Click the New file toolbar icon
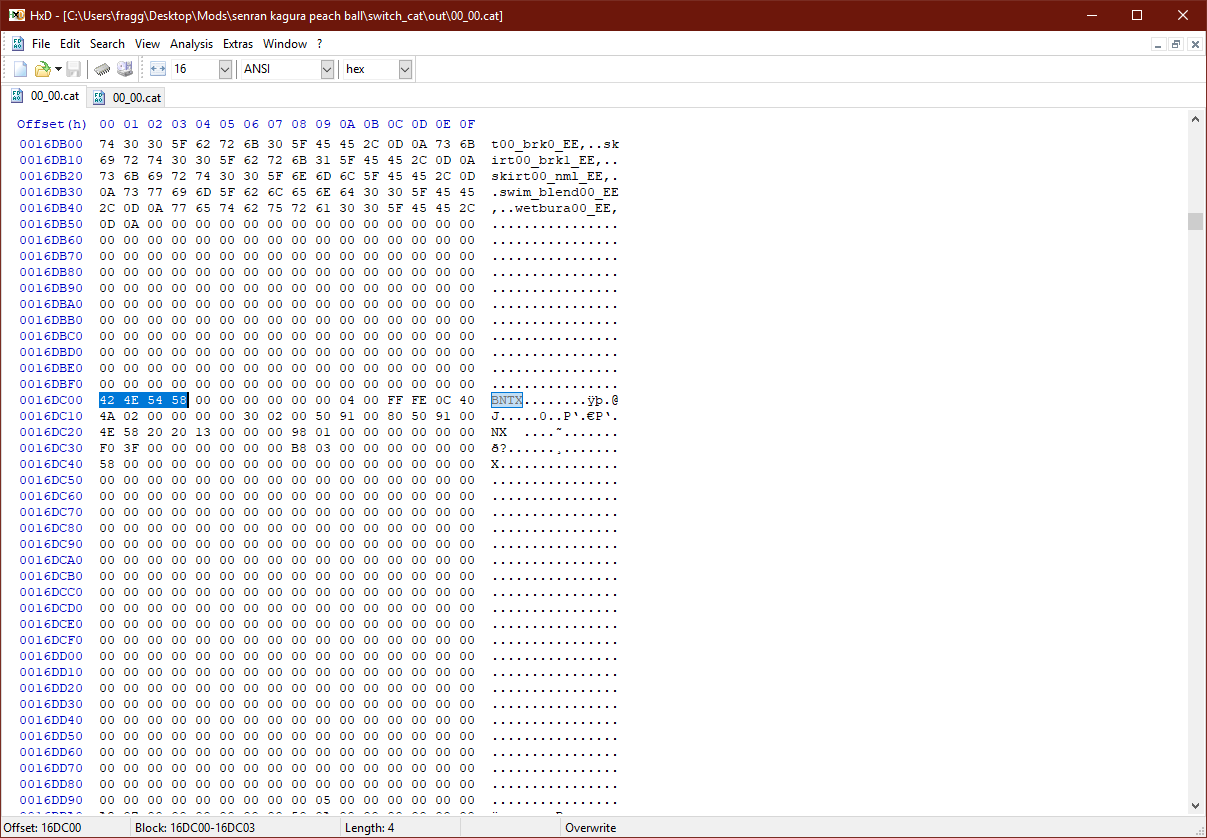 [x=20, y=69]
